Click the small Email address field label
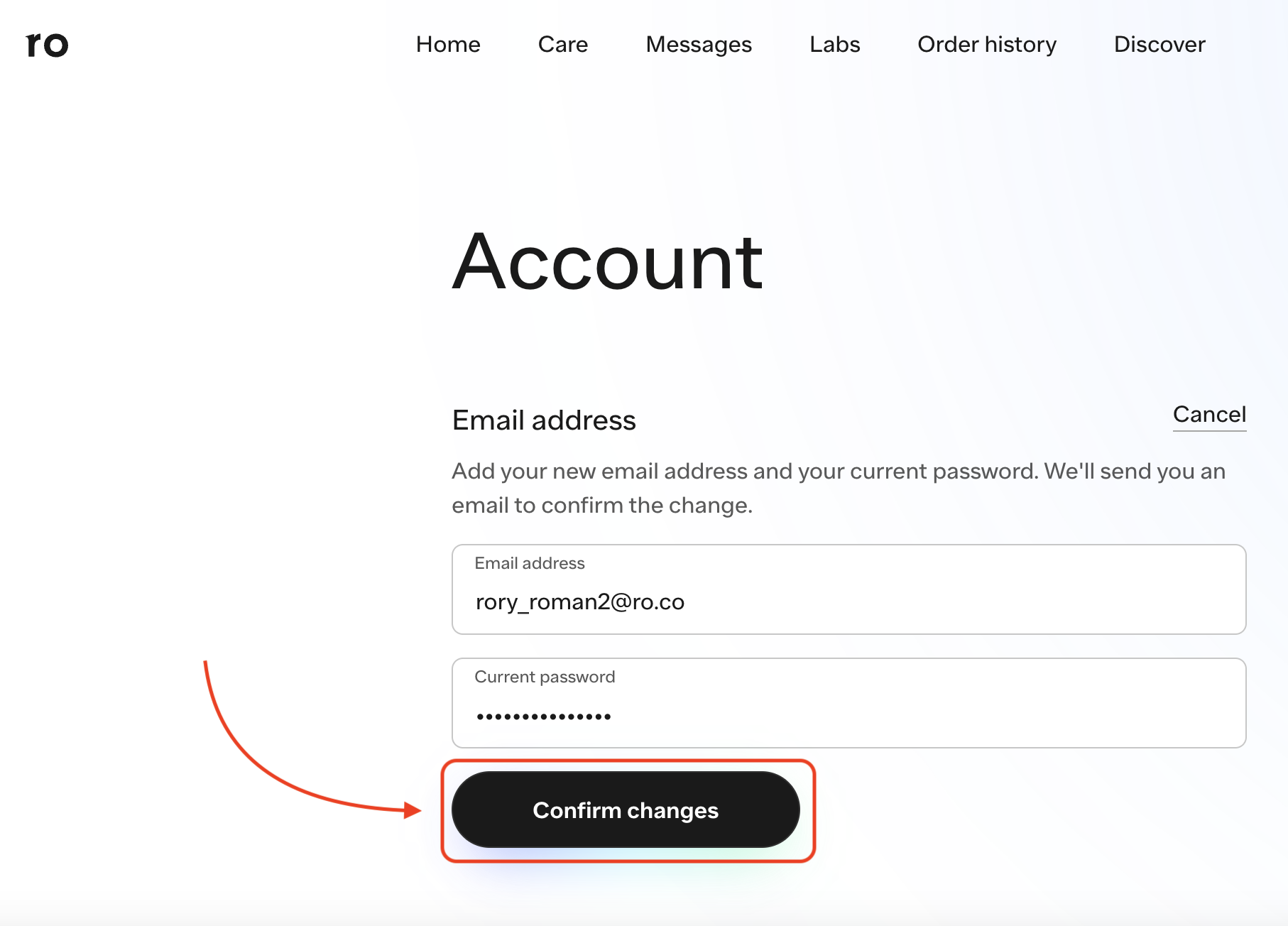The width and height of the screenshot is (1288, 926). pyautogui.click(x=530, y=563)
